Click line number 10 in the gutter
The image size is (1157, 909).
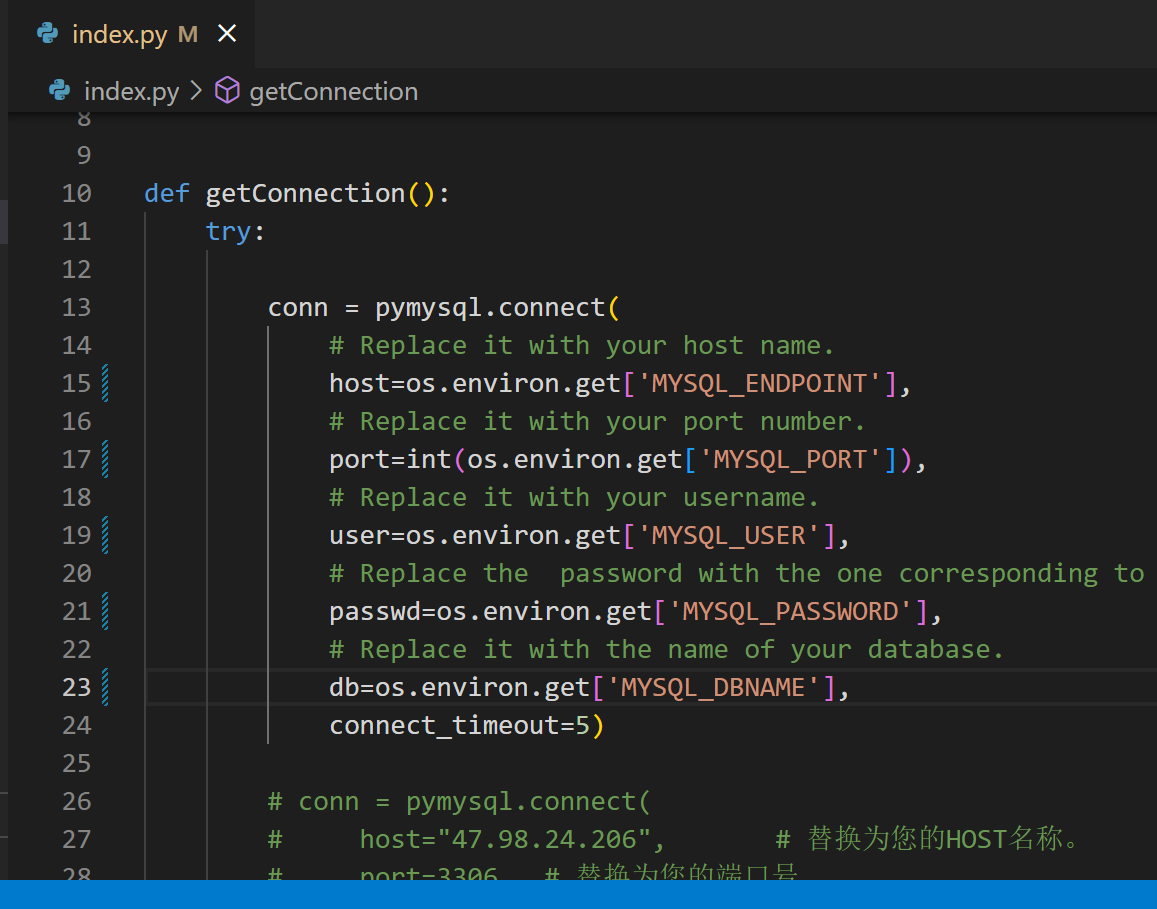(77, 193)
